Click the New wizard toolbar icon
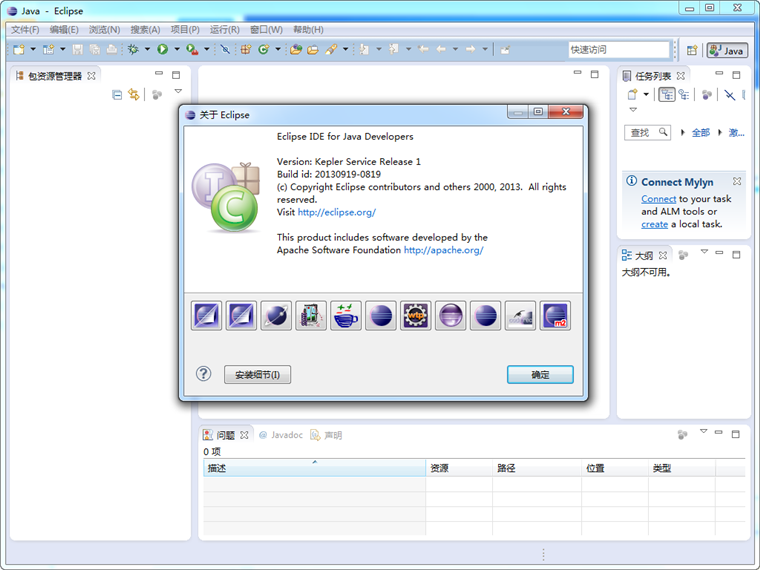760x570 pixels. click(x=19, y=49)
